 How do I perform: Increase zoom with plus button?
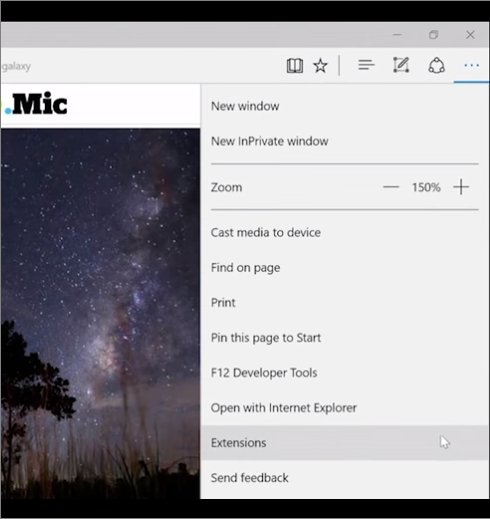click(x=461, y=187)
